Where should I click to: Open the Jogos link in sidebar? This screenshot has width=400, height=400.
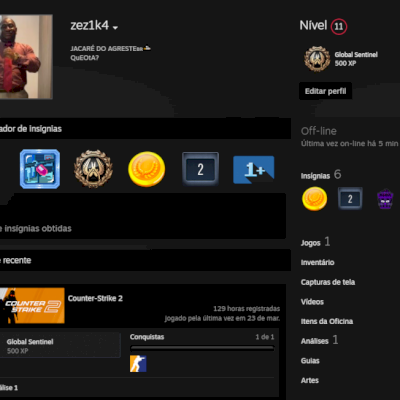[315, 242]
